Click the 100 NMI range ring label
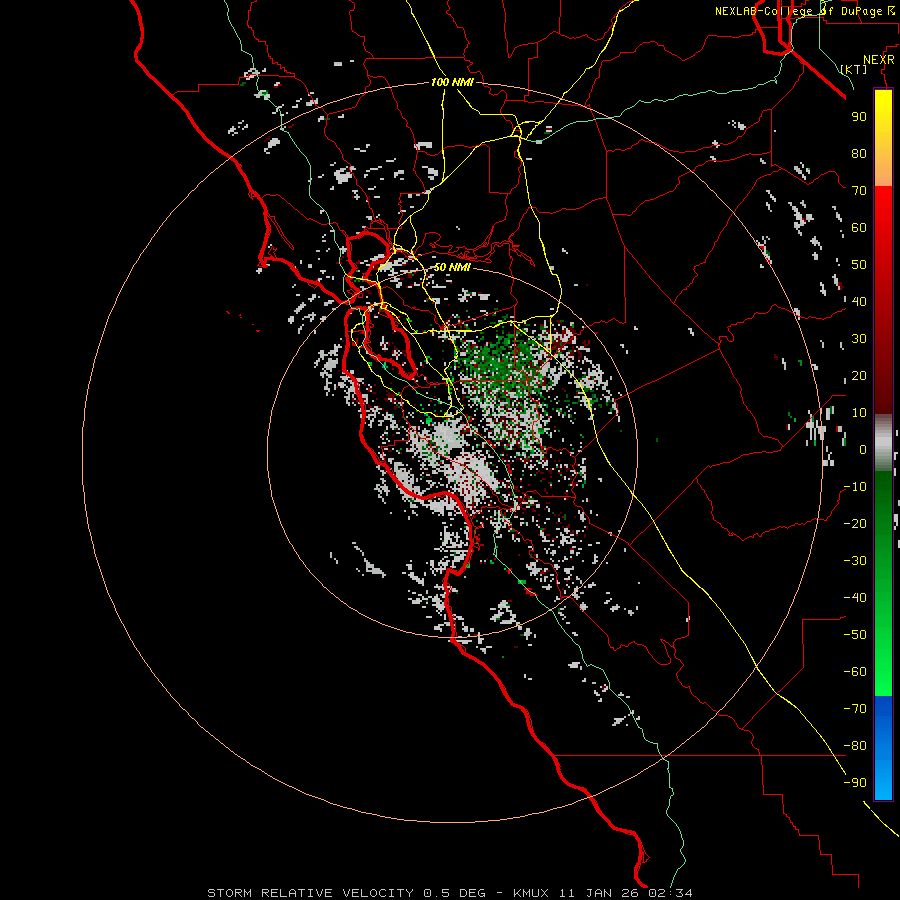Viewport: 900px width, 900px height. 452,82
